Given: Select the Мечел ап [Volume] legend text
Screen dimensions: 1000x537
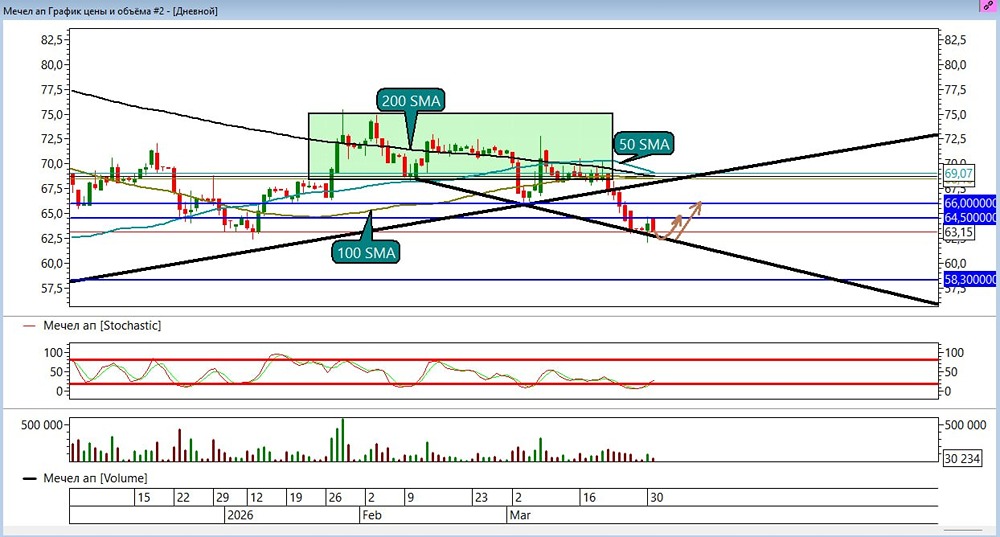Looking at the screenshot, I should coord(95,478).
